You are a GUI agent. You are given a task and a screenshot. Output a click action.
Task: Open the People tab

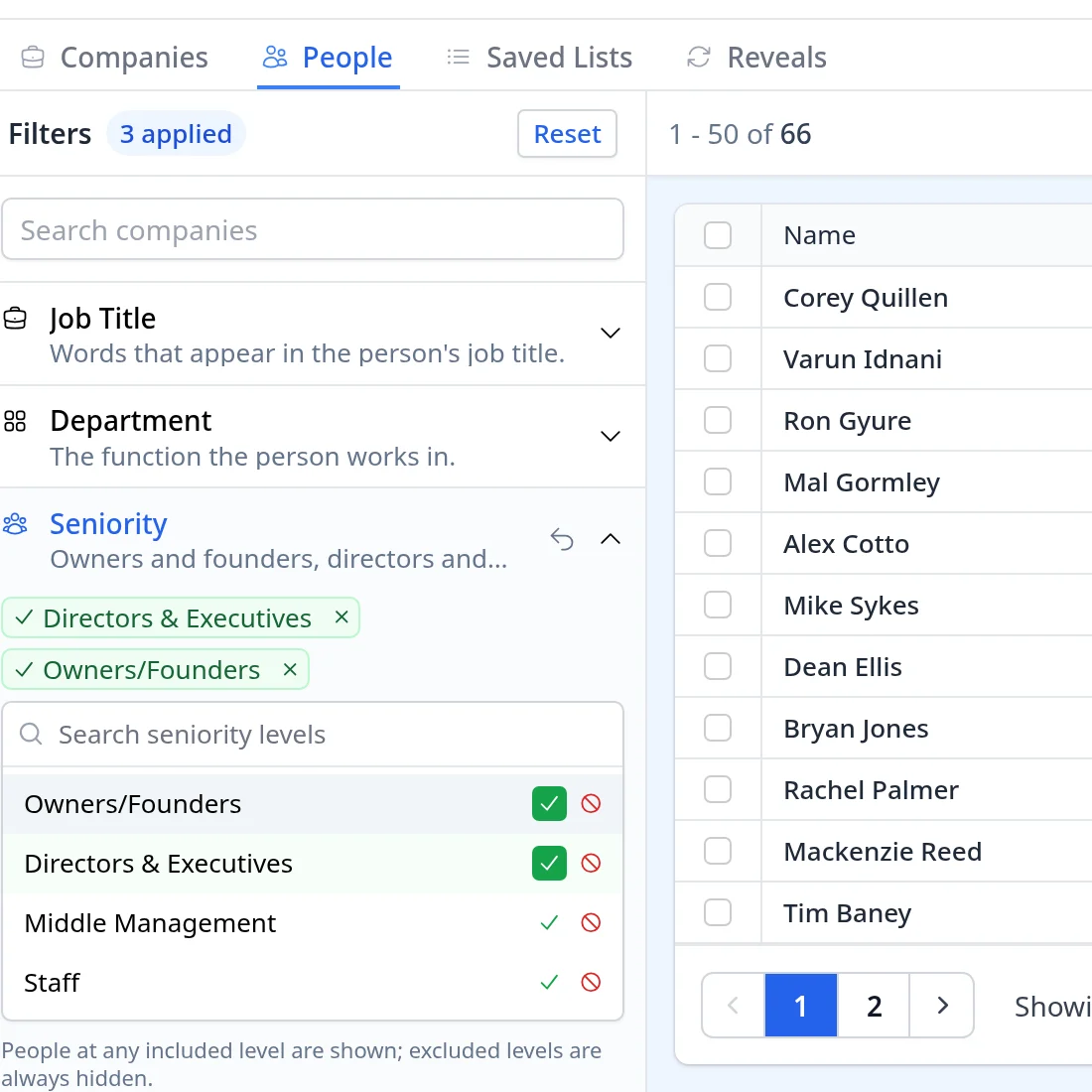coord(328,58)
